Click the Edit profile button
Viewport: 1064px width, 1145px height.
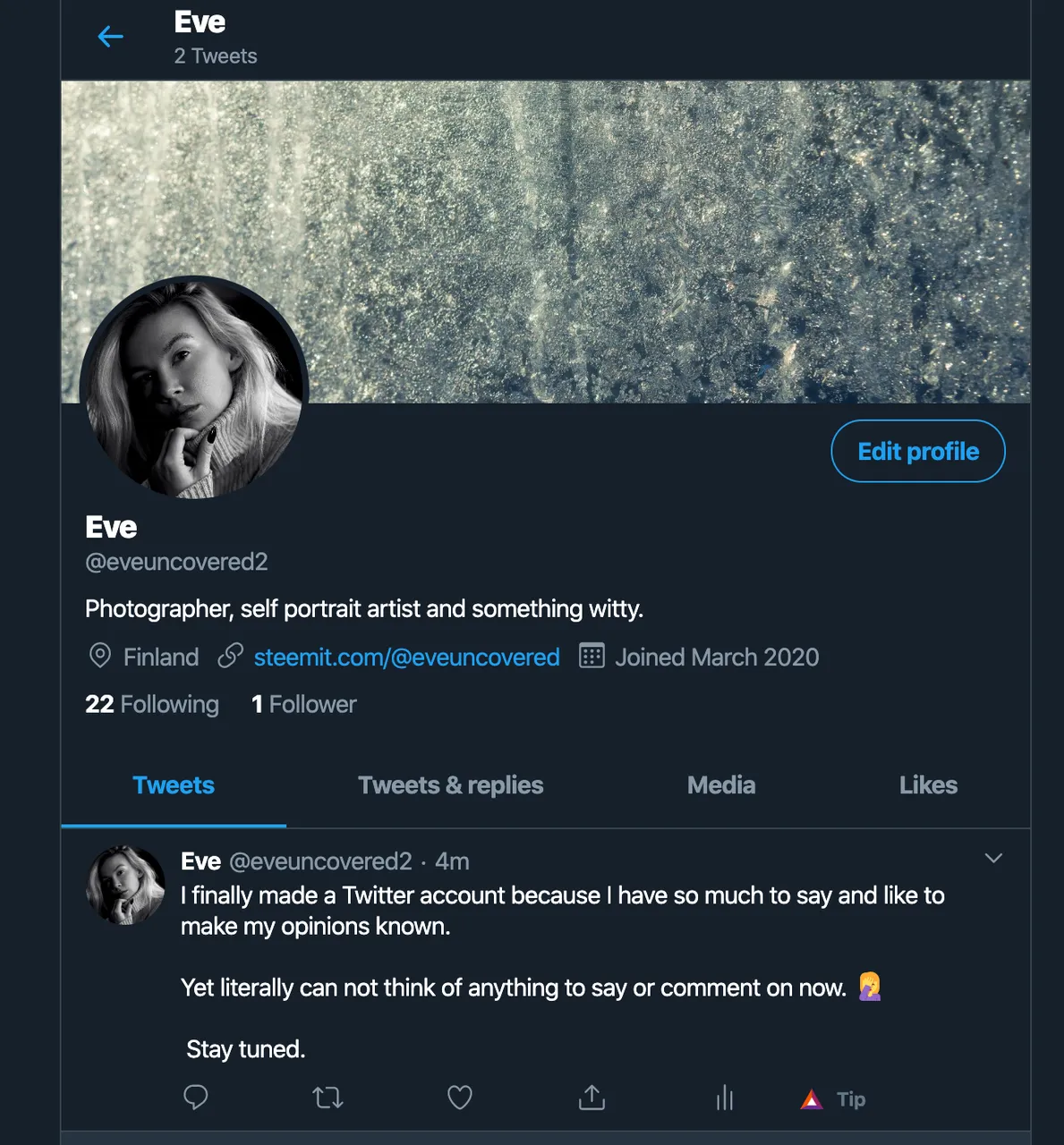(918, 451)
